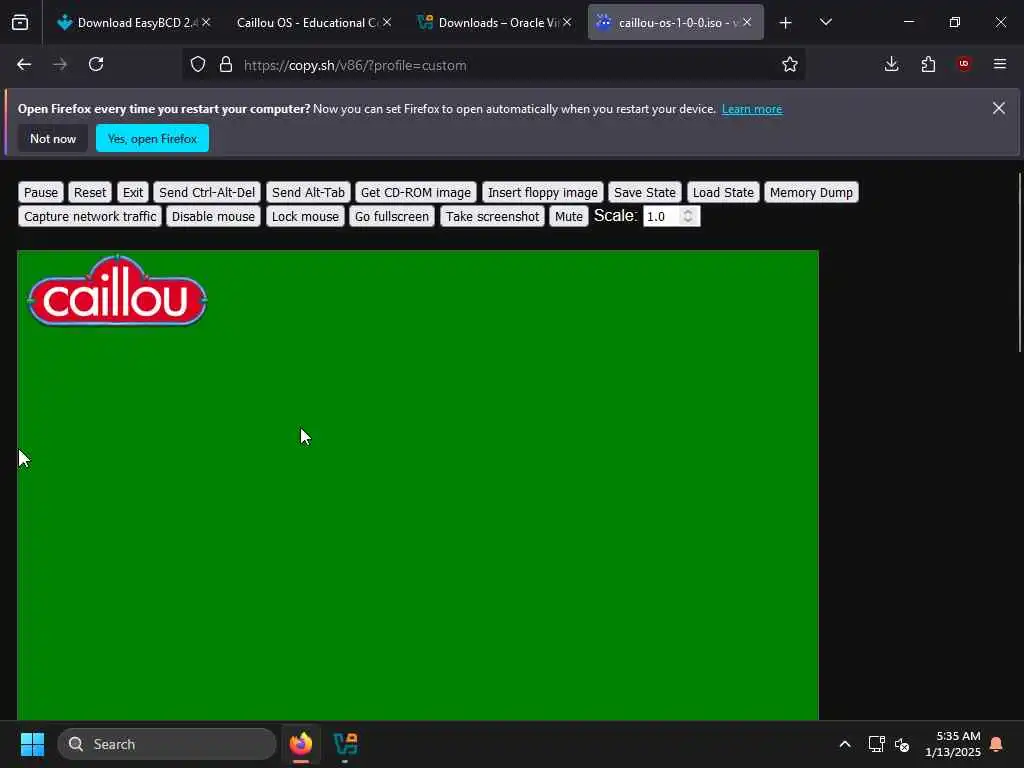Show hidden system tray icons
This screenshot has height=768, width=1024.
[844, 744]
